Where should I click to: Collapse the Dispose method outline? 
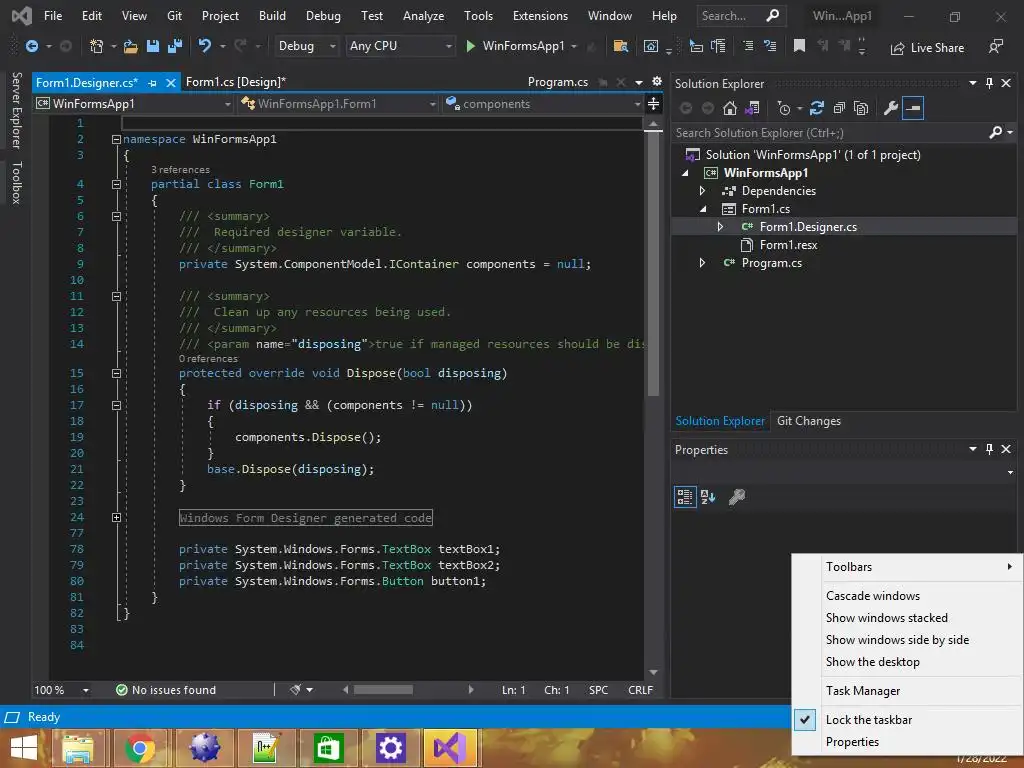pos(116,374)
